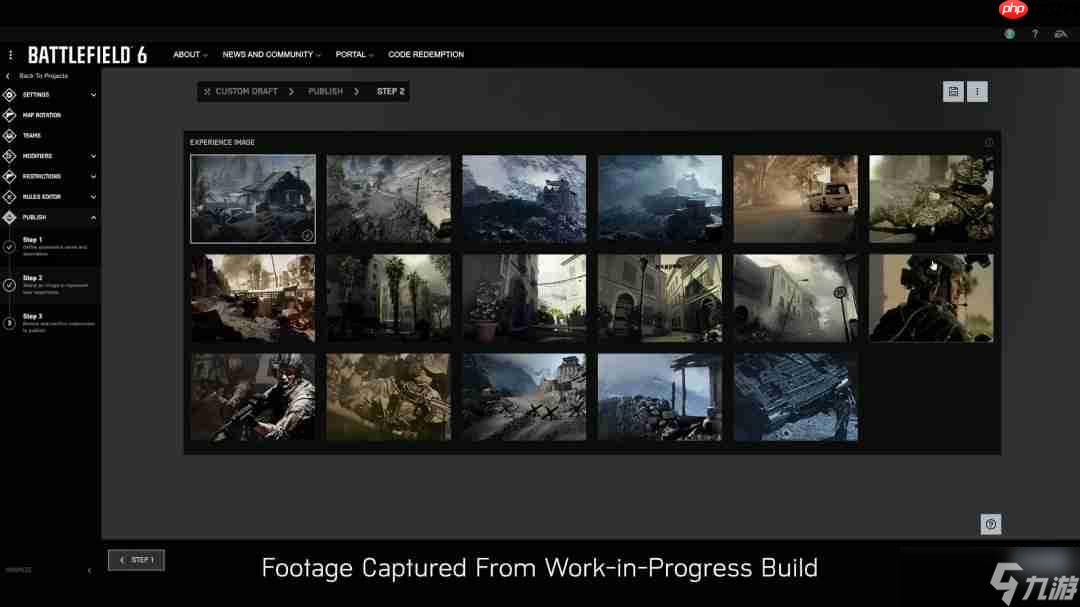Expand the Rules Editor section chevron
Screen dimensions: 1080x607
(x=93, y=197)
